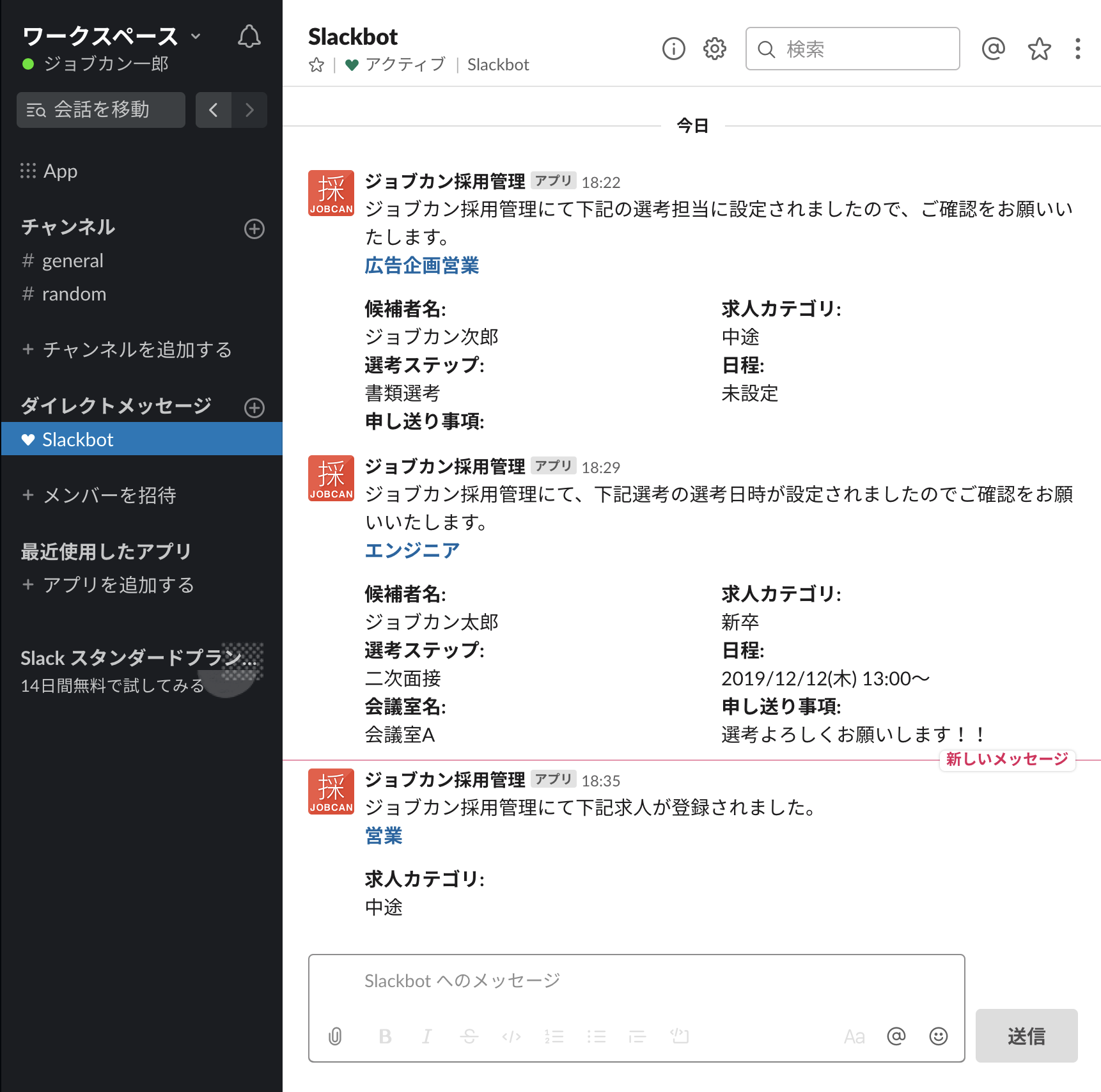Viewport: 1101px width, 1092px height.
Task: Click チャンネル section header
Action: pos(68,227)
